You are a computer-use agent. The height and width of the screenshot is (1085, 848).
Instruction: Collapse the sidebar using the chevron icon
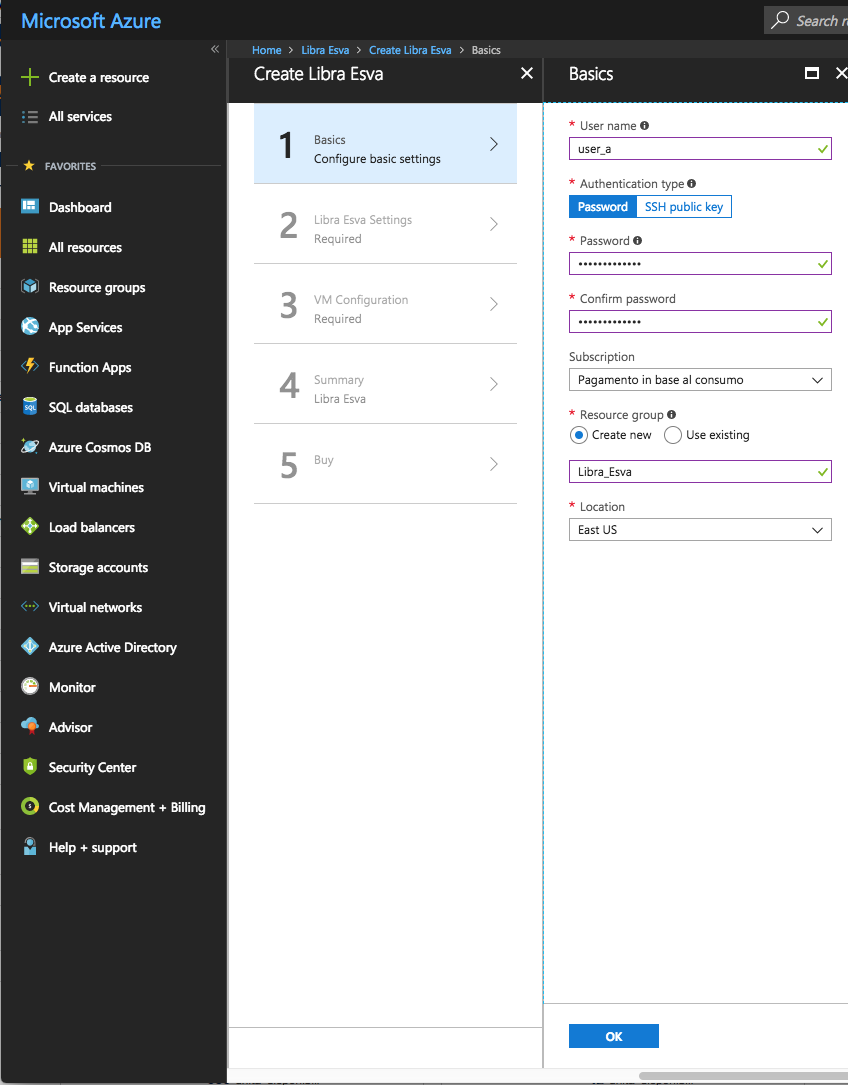pyautogui.click(x=214, y=48)
